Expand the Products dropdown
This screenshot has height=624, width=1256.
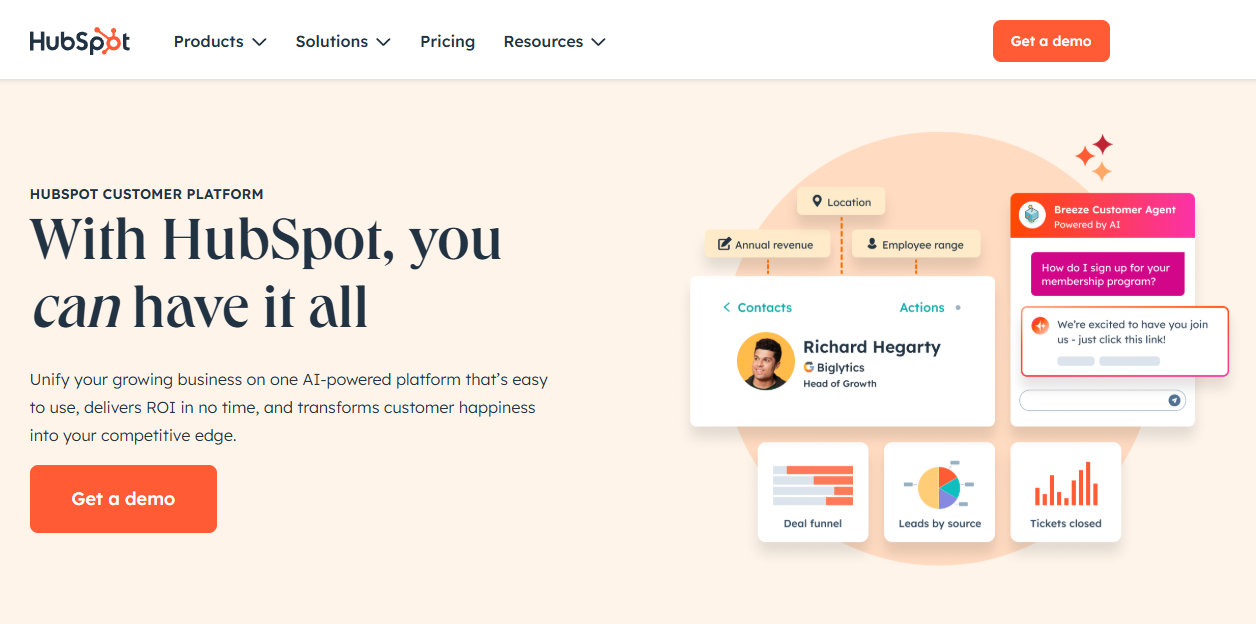pos(220,41)
